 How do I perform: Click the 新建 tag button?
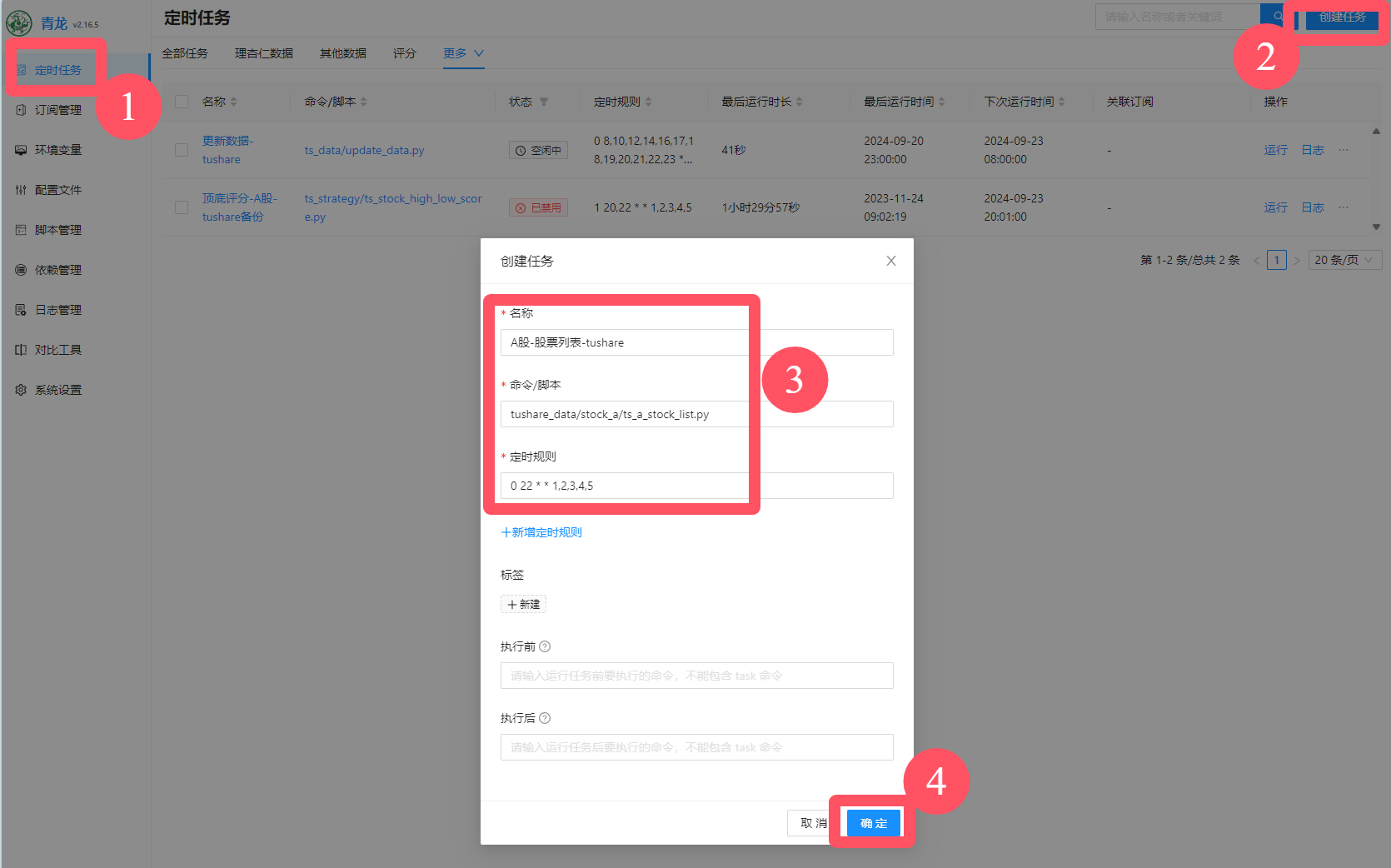pos(523,604)
